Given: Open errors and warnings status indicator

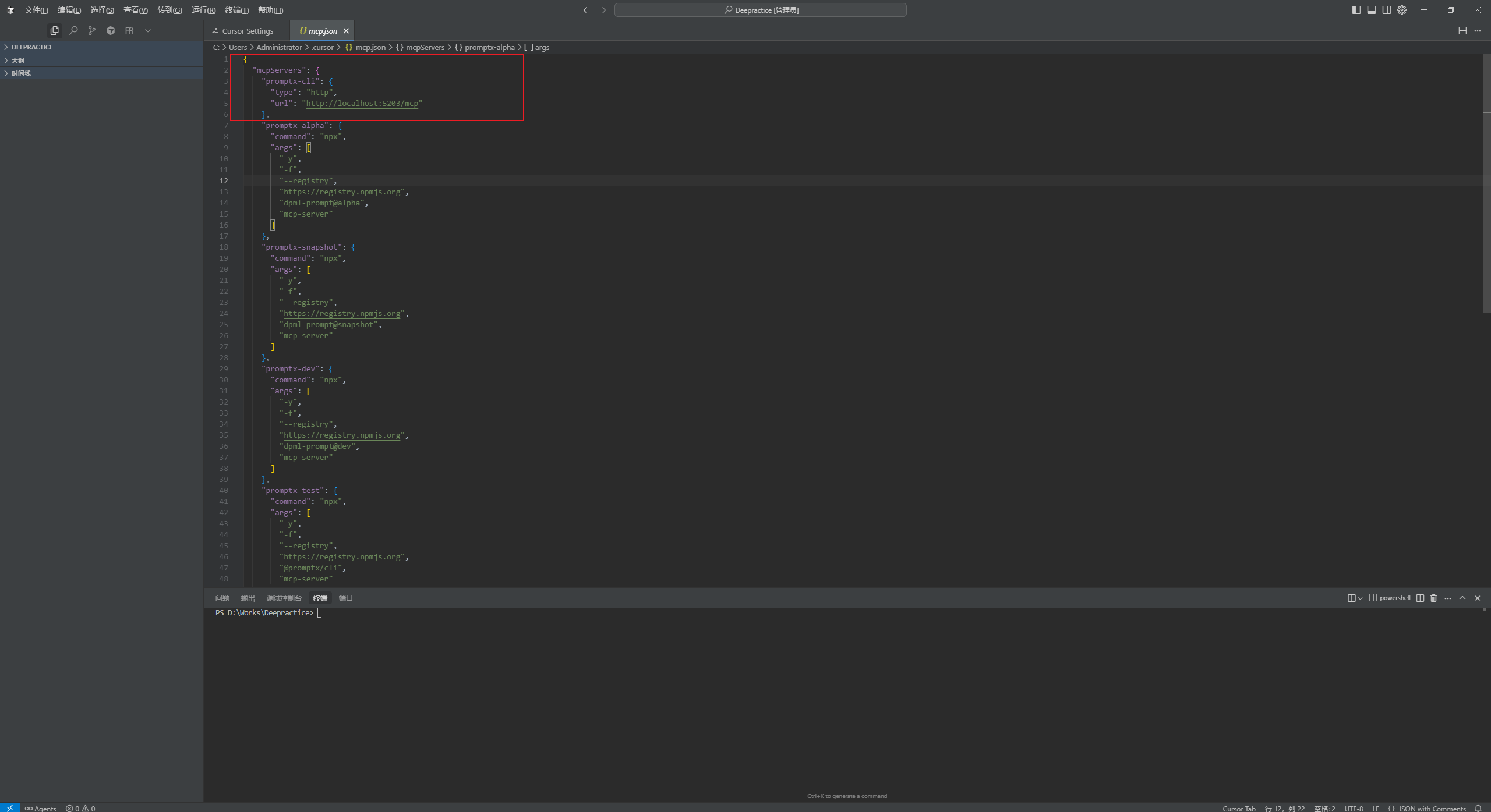Looking at the screenshot, I should click(80, 808).
